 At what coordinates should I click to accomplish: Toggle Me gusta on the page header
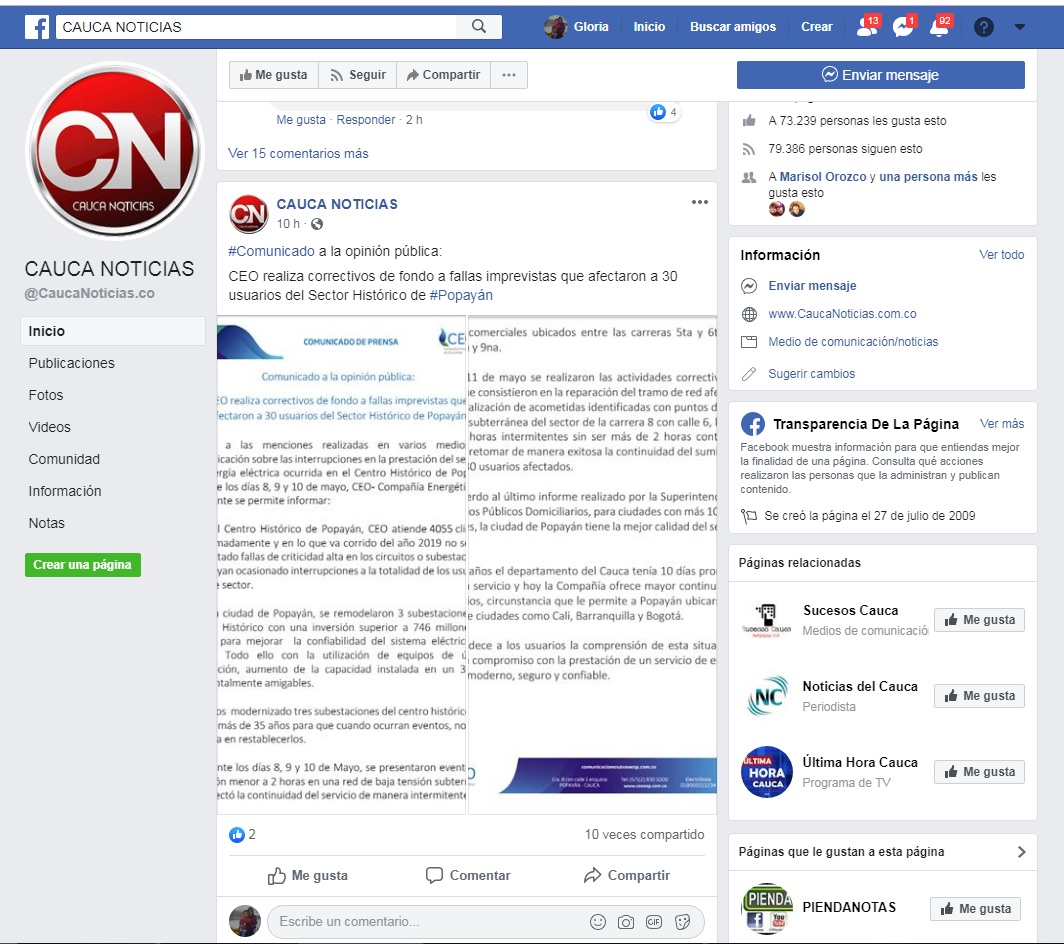(274, 75)
